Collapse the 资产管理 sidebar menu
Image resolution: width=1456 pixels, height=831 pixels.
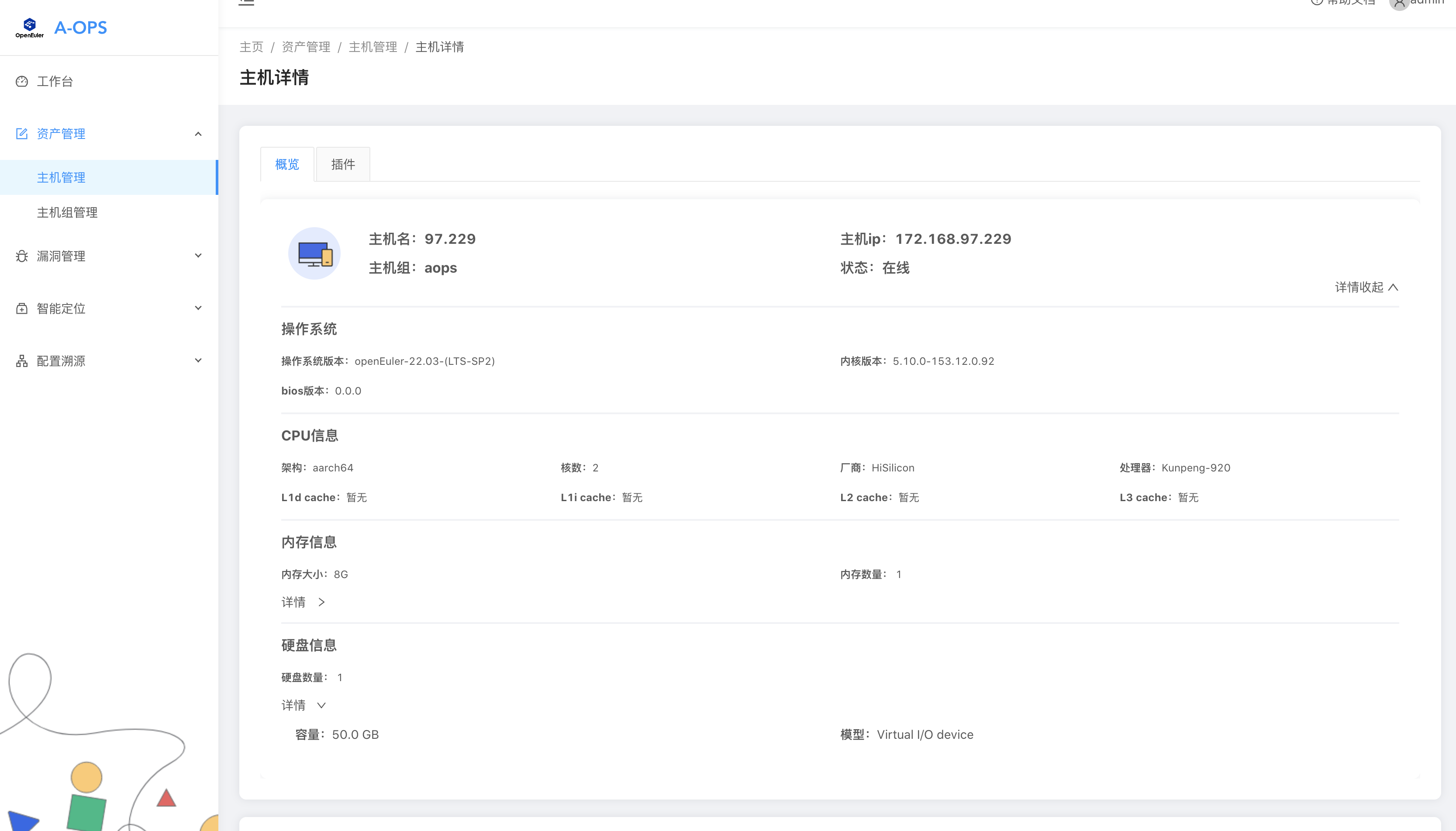click(x=198, y=134)
